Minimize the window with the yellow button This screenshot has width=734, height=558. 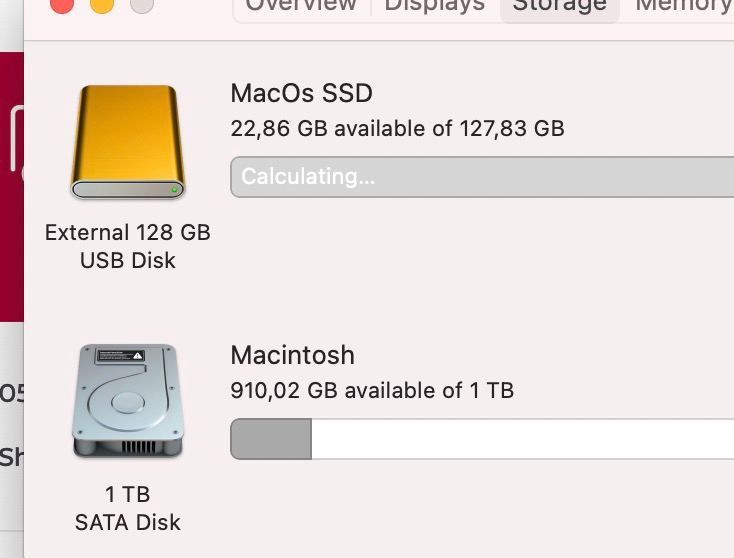pos(102,4)
